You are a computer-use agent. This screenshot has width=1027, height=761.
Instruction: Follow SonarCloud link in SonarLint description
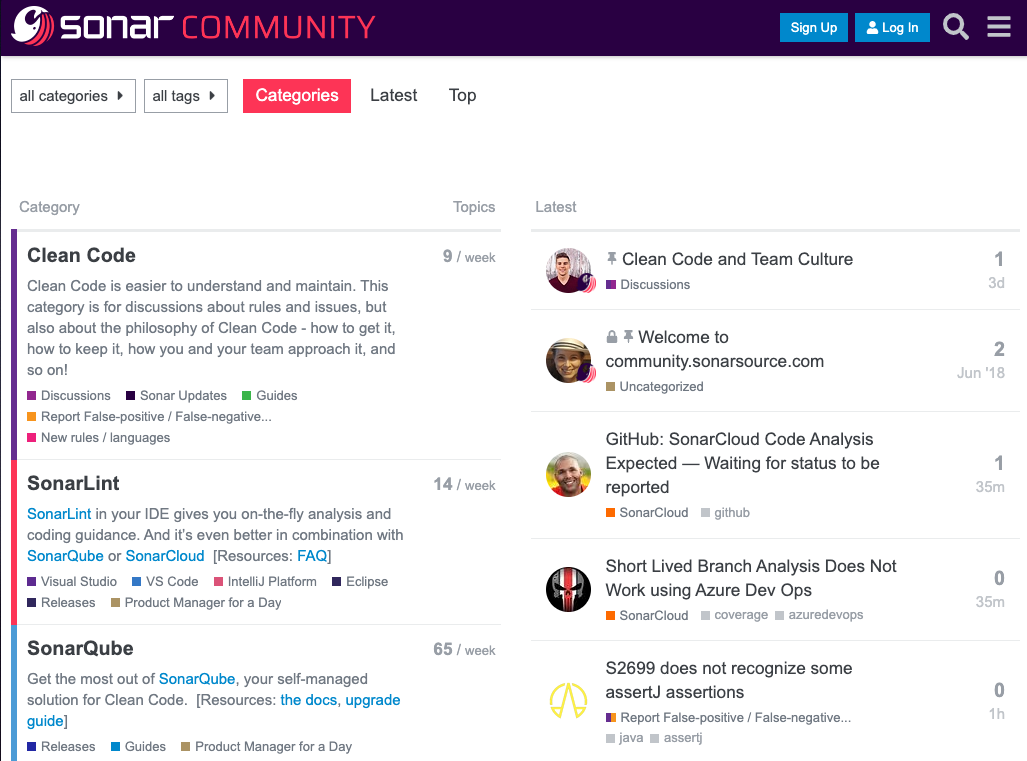coord(165,556)
